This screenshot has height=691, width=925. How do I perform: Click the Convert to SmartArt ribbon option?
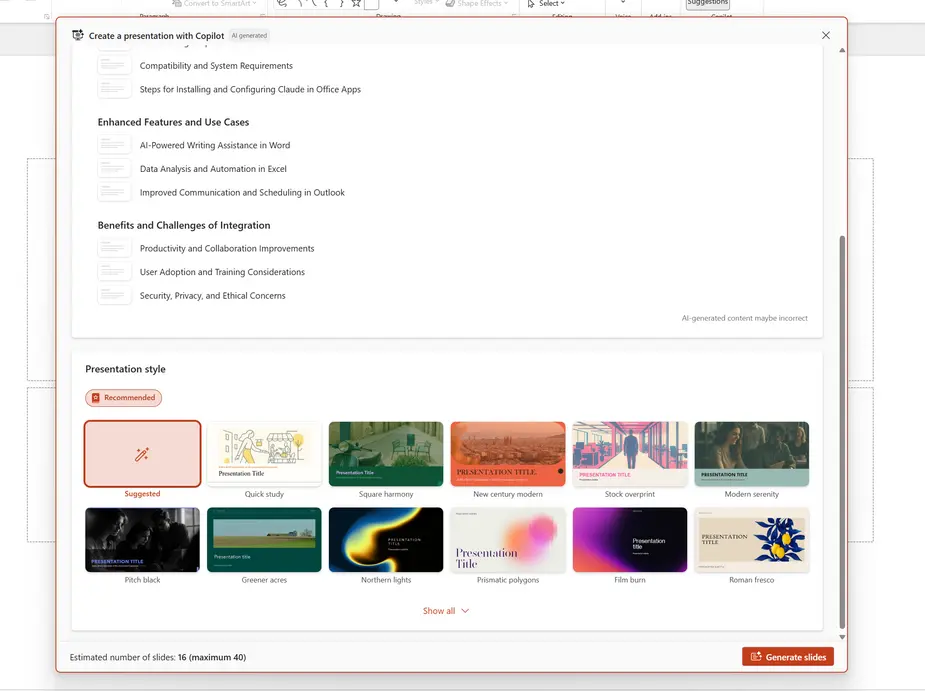pyautogui.click(x=214, y=4)
